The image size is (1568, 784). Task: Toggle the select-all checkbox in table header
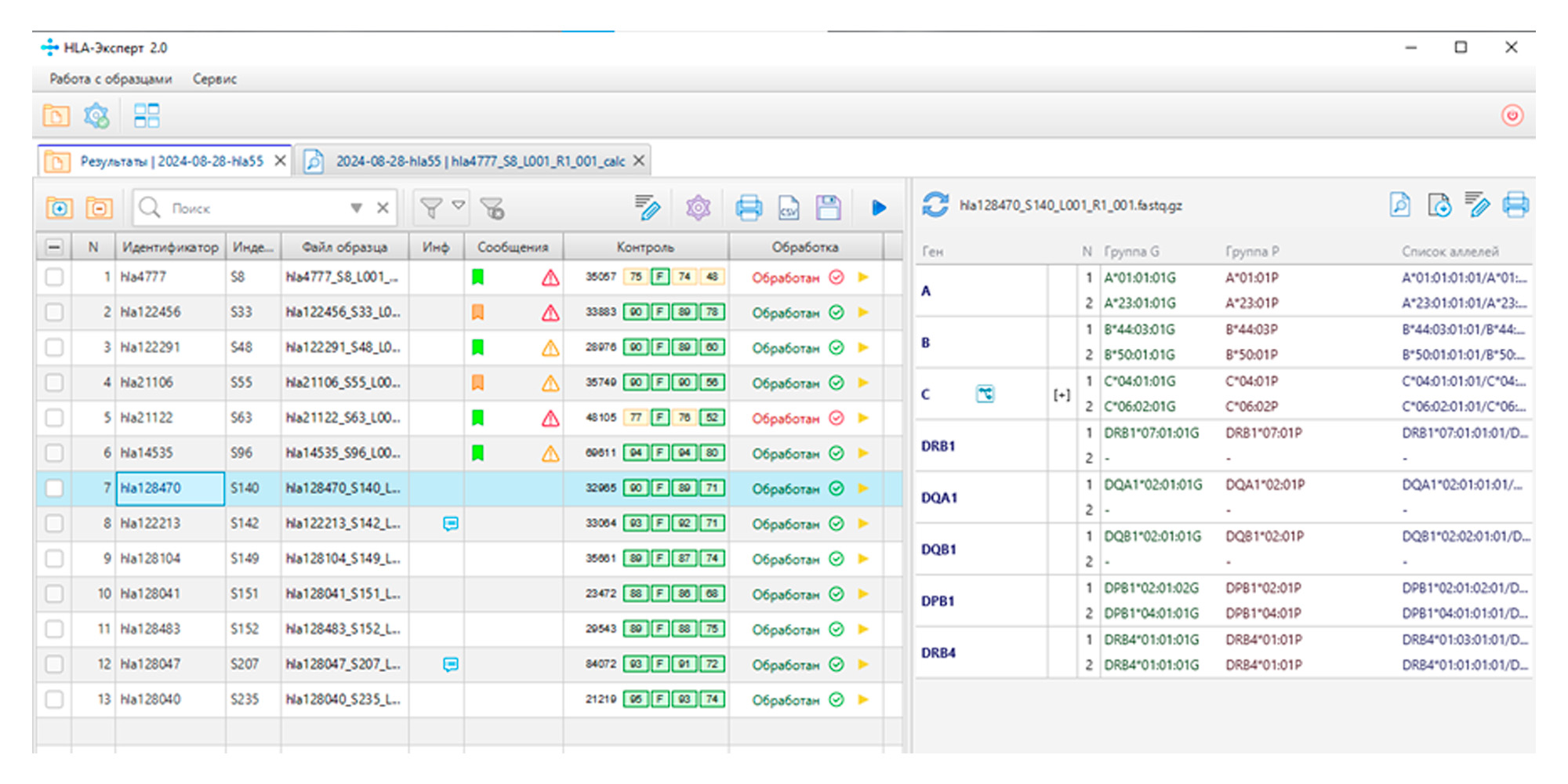(54, 248)
